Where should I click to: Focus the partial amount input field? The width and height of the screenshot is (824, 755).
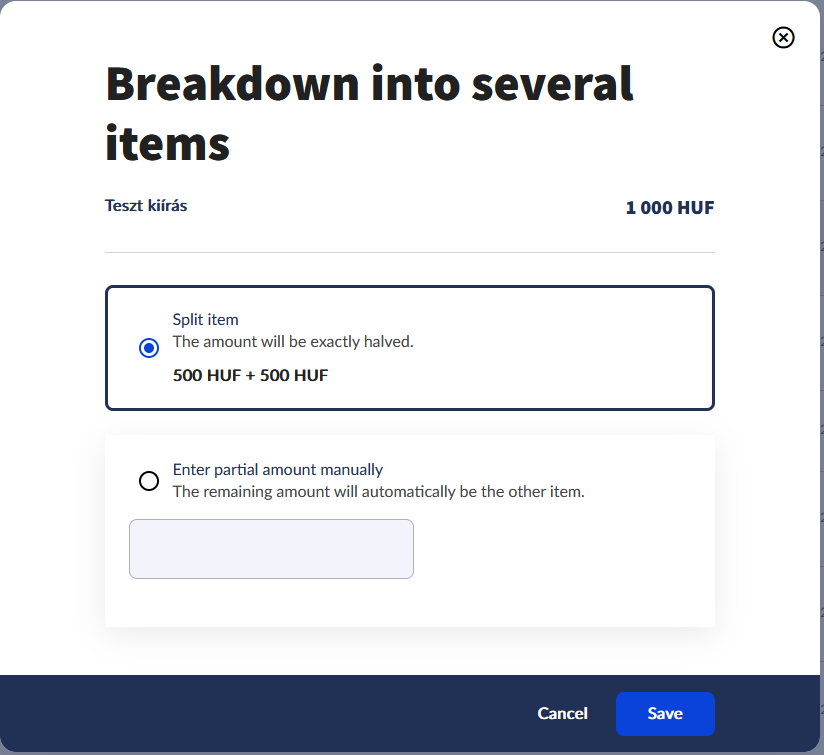[x=271, y=549]
